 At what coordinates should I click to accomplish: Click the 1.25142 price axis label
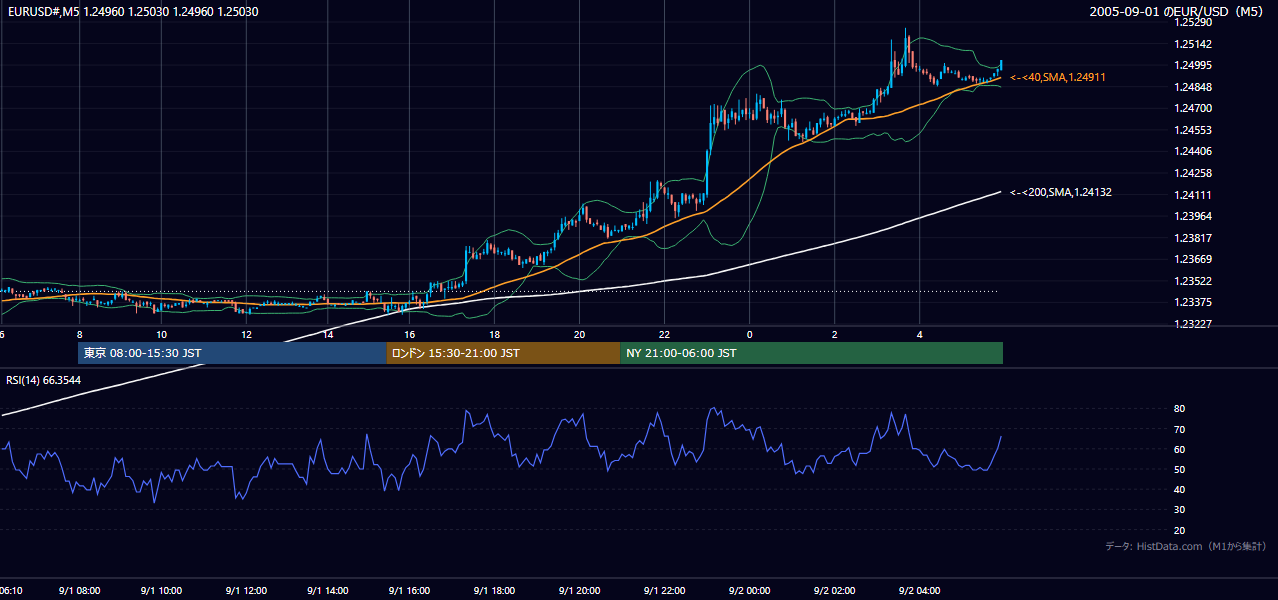point(1193,44)
